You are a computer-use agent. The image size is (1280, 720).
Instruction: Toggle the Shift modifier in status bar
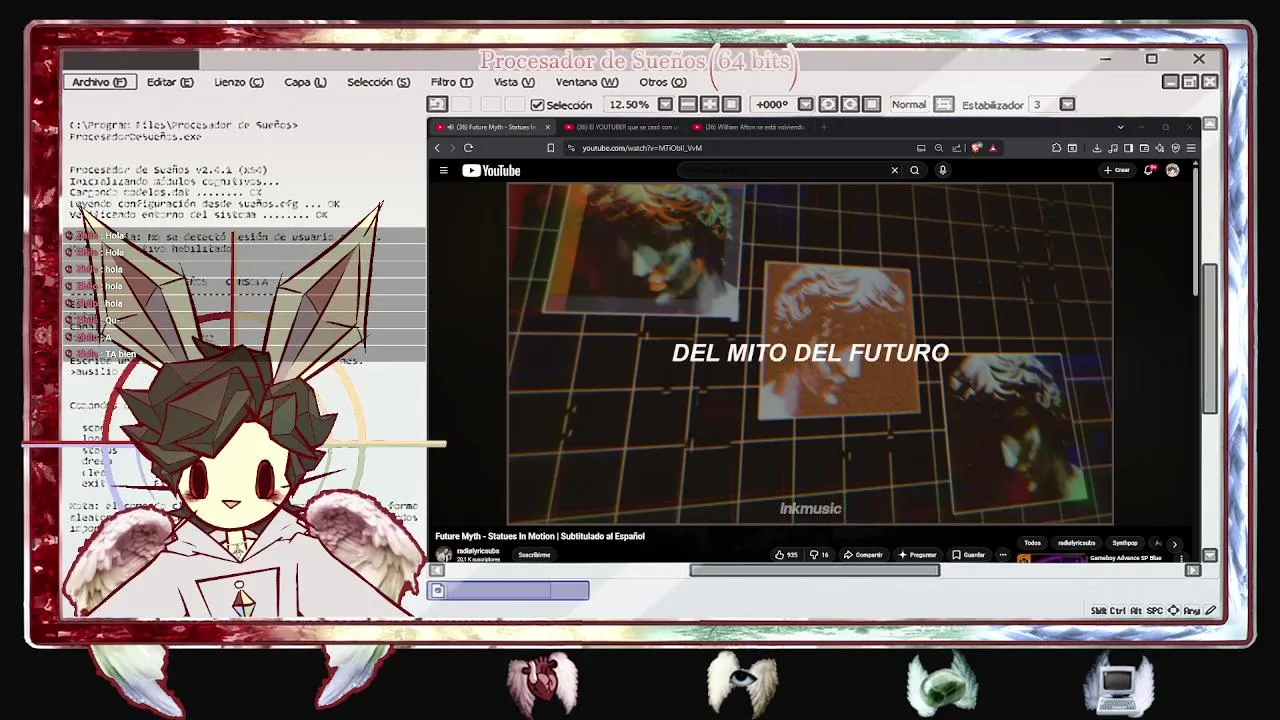click(x=1099, y=610)
